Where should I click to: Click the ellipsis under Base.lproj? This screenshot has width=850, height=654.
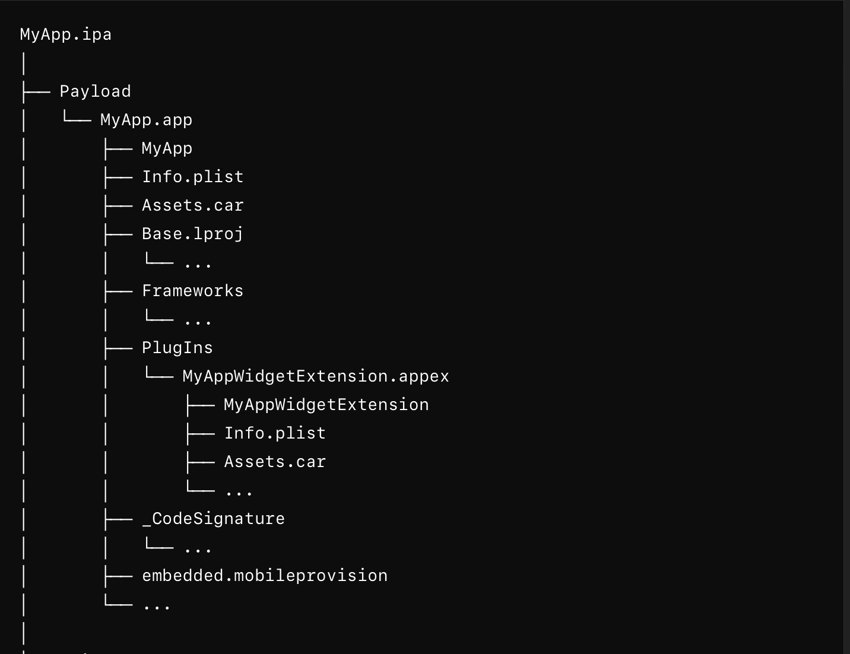pyautogui.click(x=197, y=263)
